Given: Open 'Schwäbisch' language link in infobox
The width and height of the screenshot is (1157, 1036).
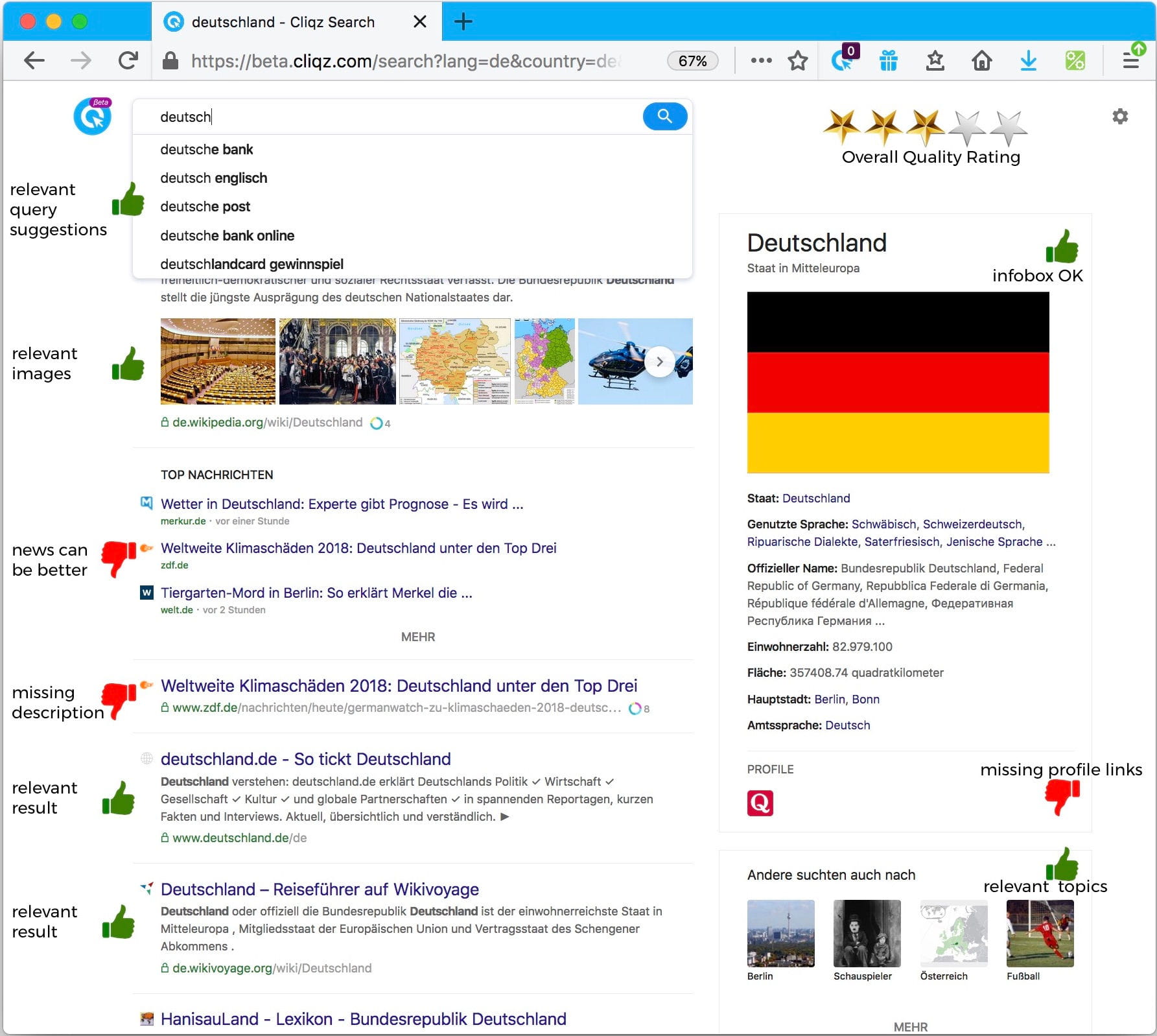Looking at the screenshot, I should (883, 524).
